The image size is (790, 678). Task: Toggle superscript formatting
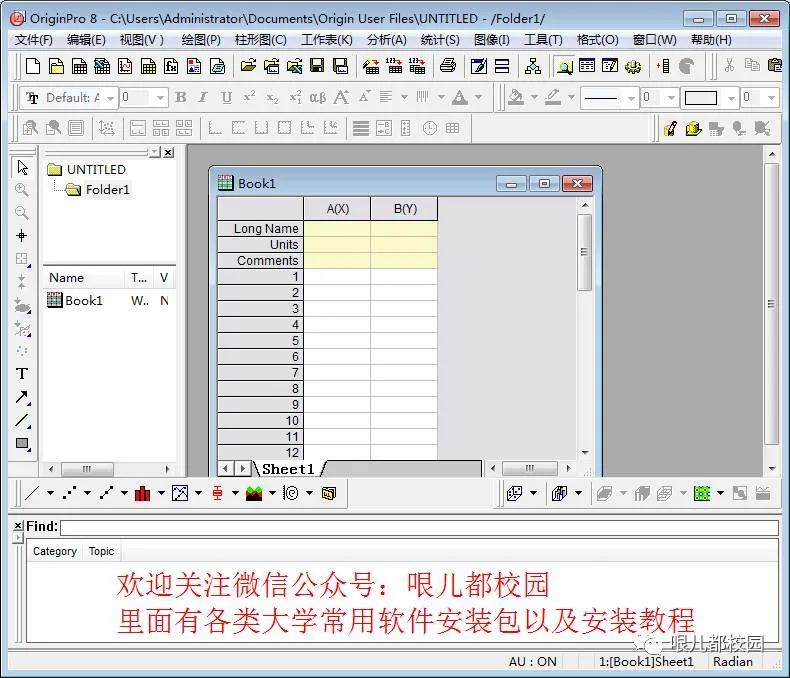point(249,96)
